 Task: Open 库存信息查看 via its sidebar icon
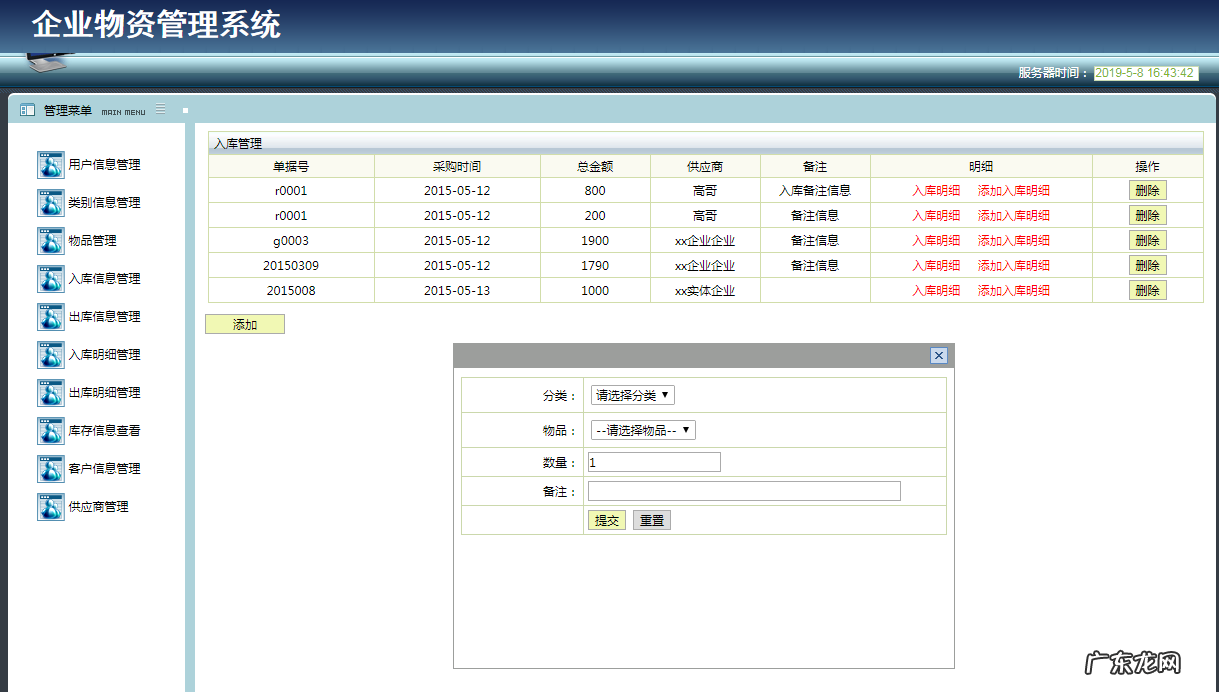[50, 430]
